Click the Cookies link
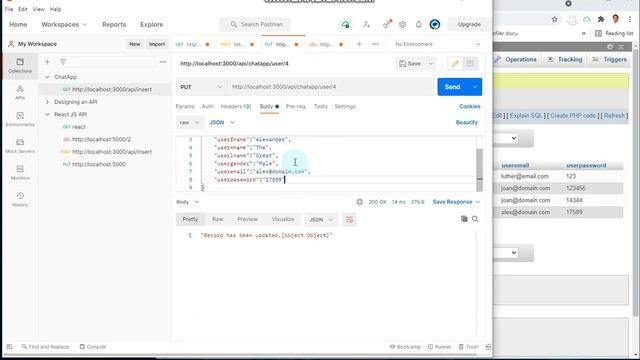The width and height of the screenshot is (640, 360). [x=469, y=107]
